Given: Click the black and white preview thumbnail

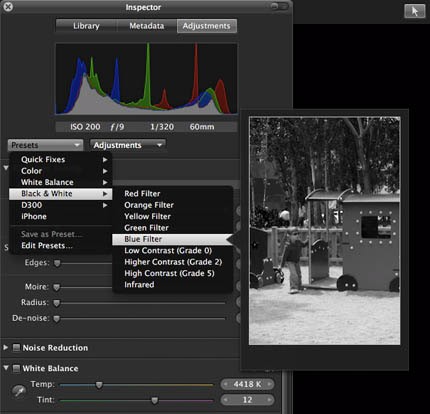Looking at the screenshot, I should pos(325,231).
